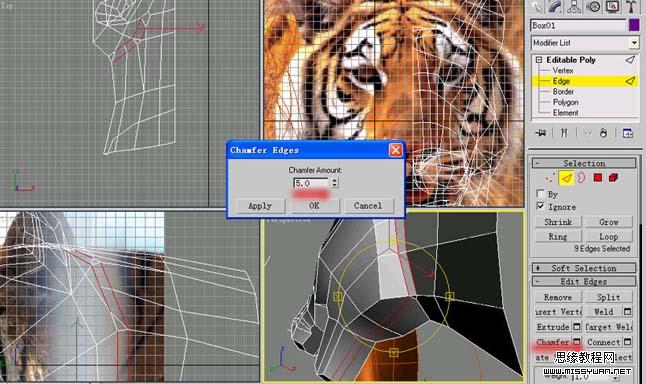This screenshot has width=646, height=384.
Task: Select Border level in modifier stack
Action: 563,91
